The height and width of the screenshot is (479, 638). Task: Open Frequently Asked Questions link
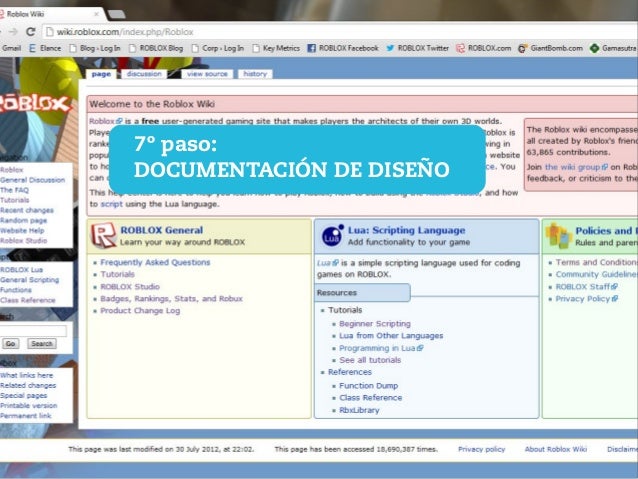155,262
